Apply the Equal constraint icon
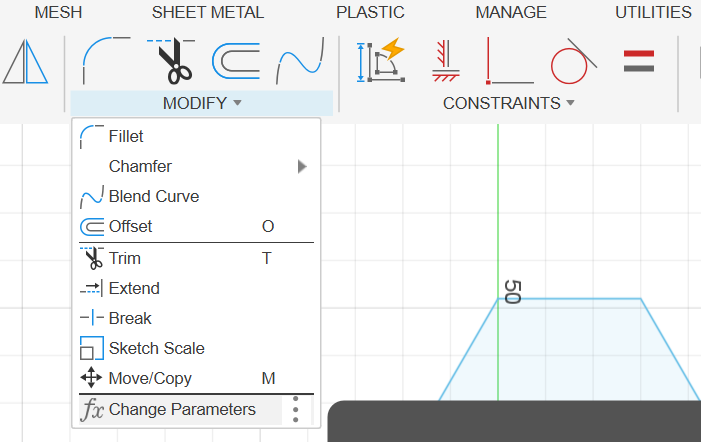The width and height of the screenshot is (701, 442). coord(639,61)
